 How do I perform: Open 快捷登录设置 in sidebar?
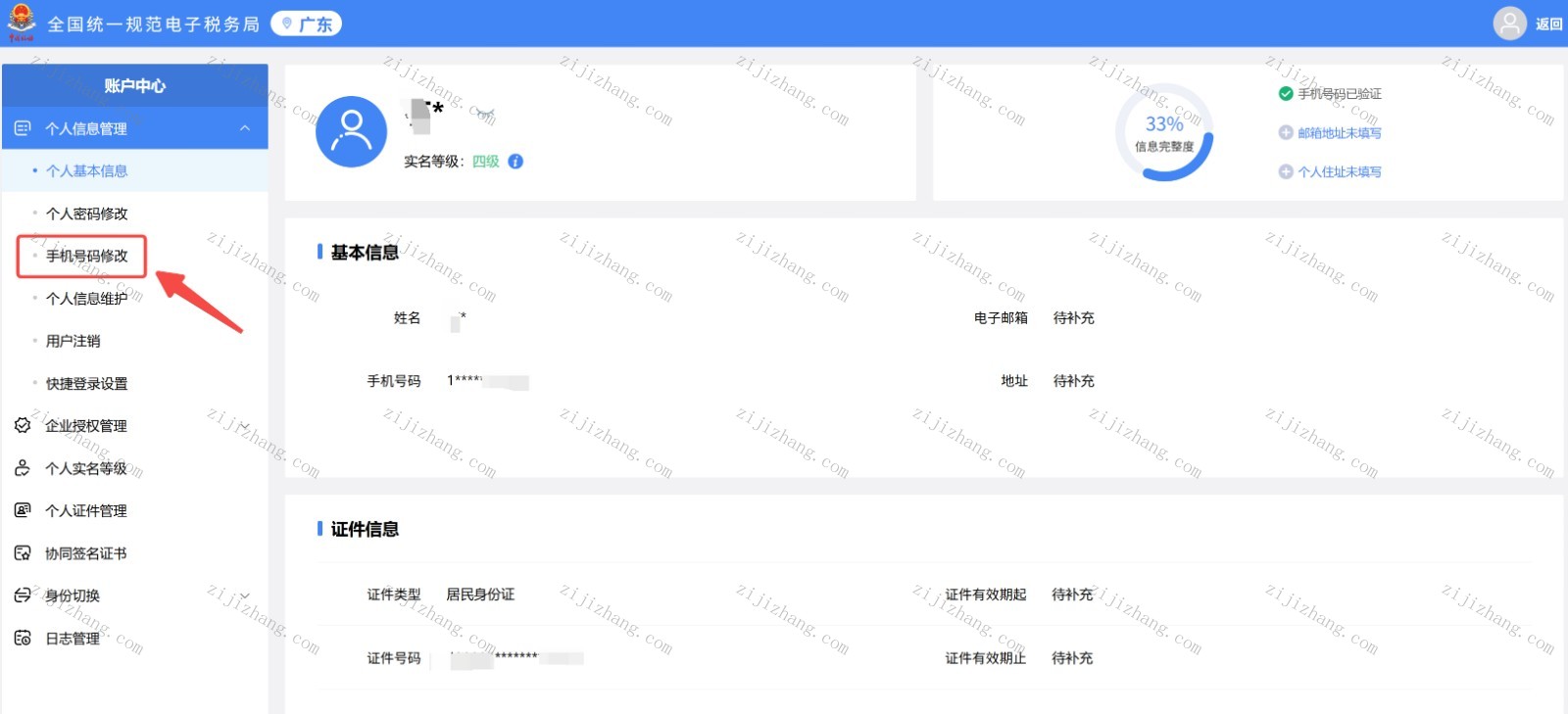click(x=86, y=384)
